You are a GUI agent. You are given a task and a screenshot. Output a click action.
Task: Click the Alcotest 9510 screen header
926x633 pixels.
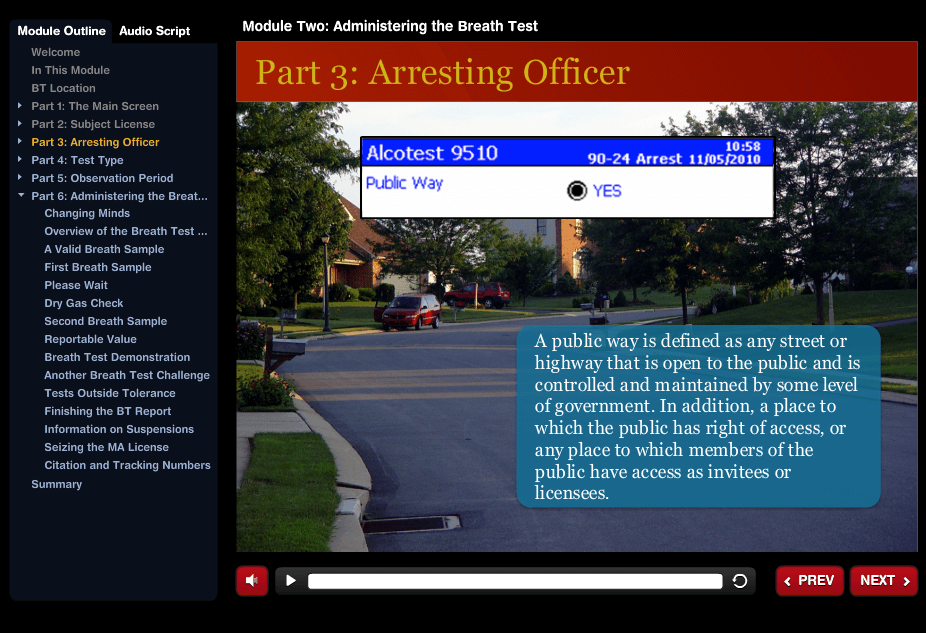567,152
